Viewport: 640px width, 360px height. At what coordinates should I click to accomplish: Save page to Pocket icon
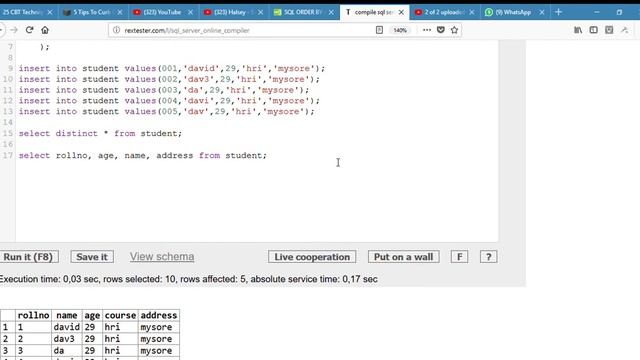440,30
